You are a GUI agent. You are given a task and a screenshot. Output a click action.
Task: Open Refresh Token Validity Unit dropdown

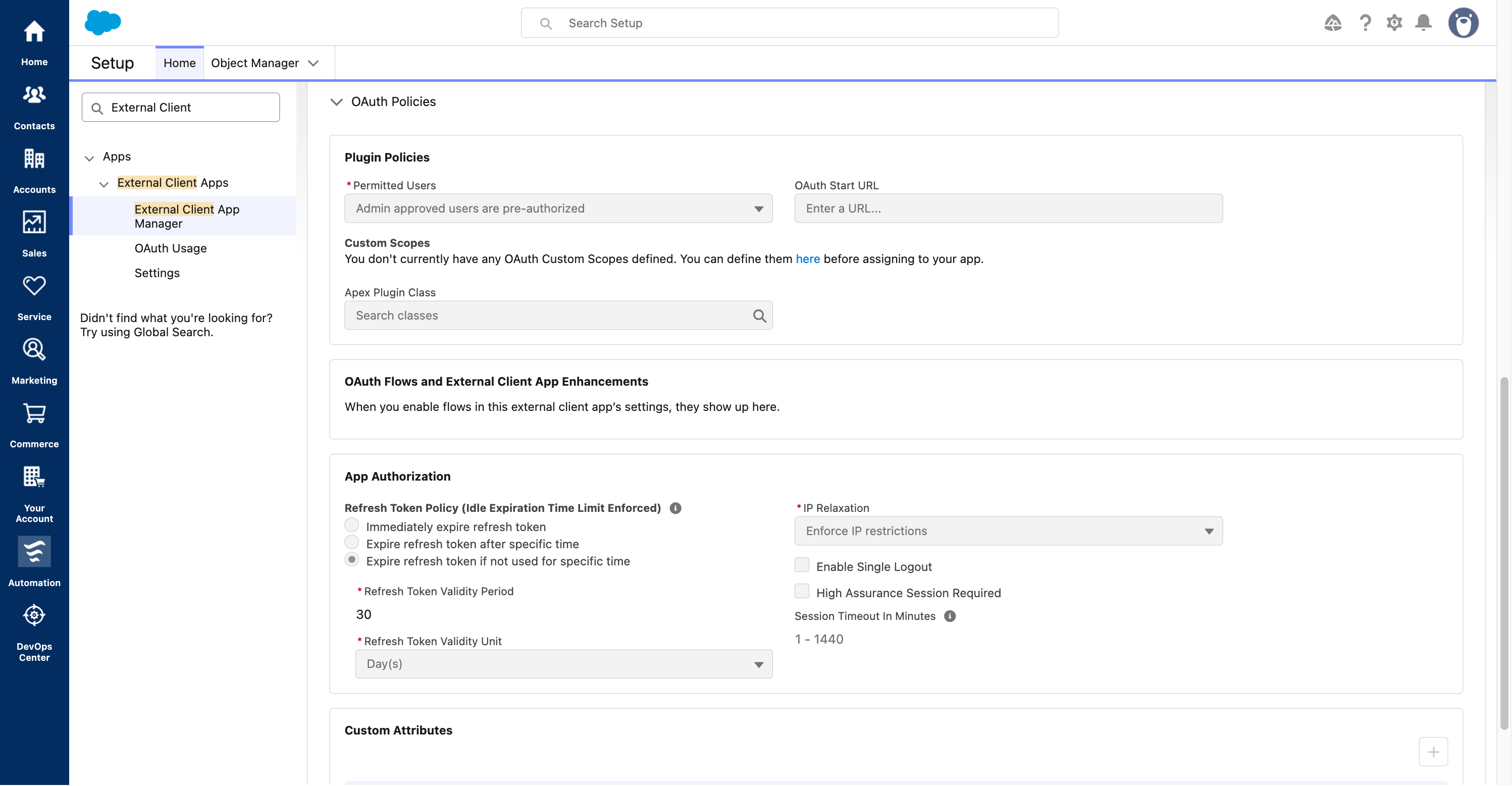click(x=563, y=664)
